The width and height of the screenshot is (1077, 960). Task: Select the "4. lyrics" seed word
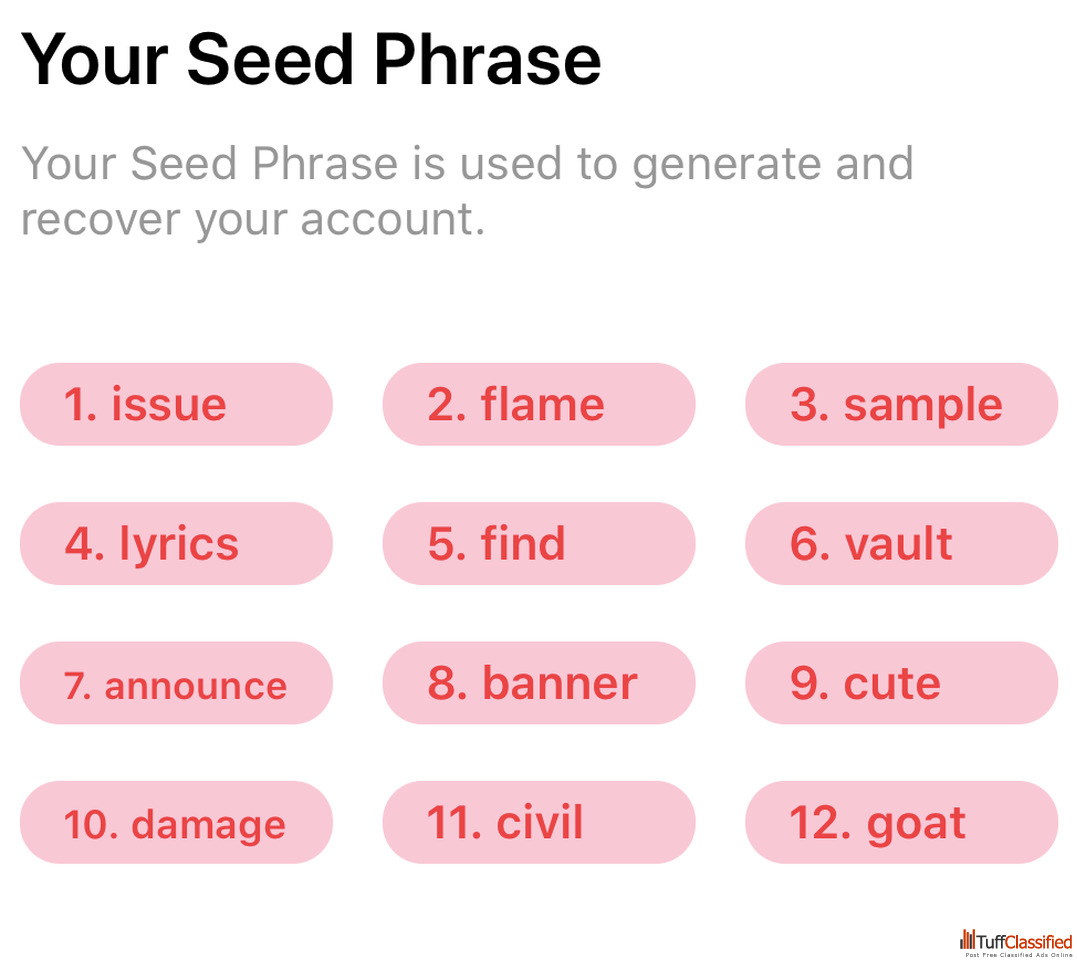[x=176, y=543]
